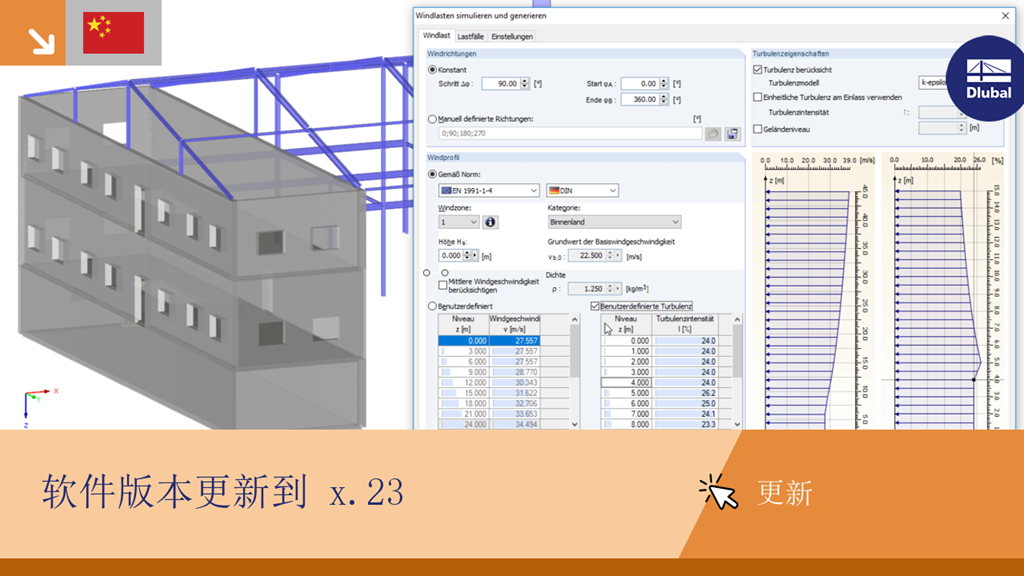This screenshot has height=576, width=1024.
Task: Click the 32.706 wind speed cell
Action: (515, 404)
